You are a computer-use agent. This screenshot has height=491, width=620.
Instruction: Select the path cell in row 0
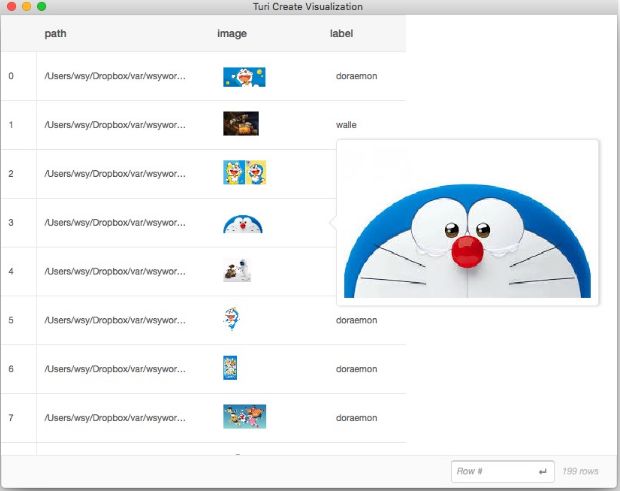(x=115, y=76)
